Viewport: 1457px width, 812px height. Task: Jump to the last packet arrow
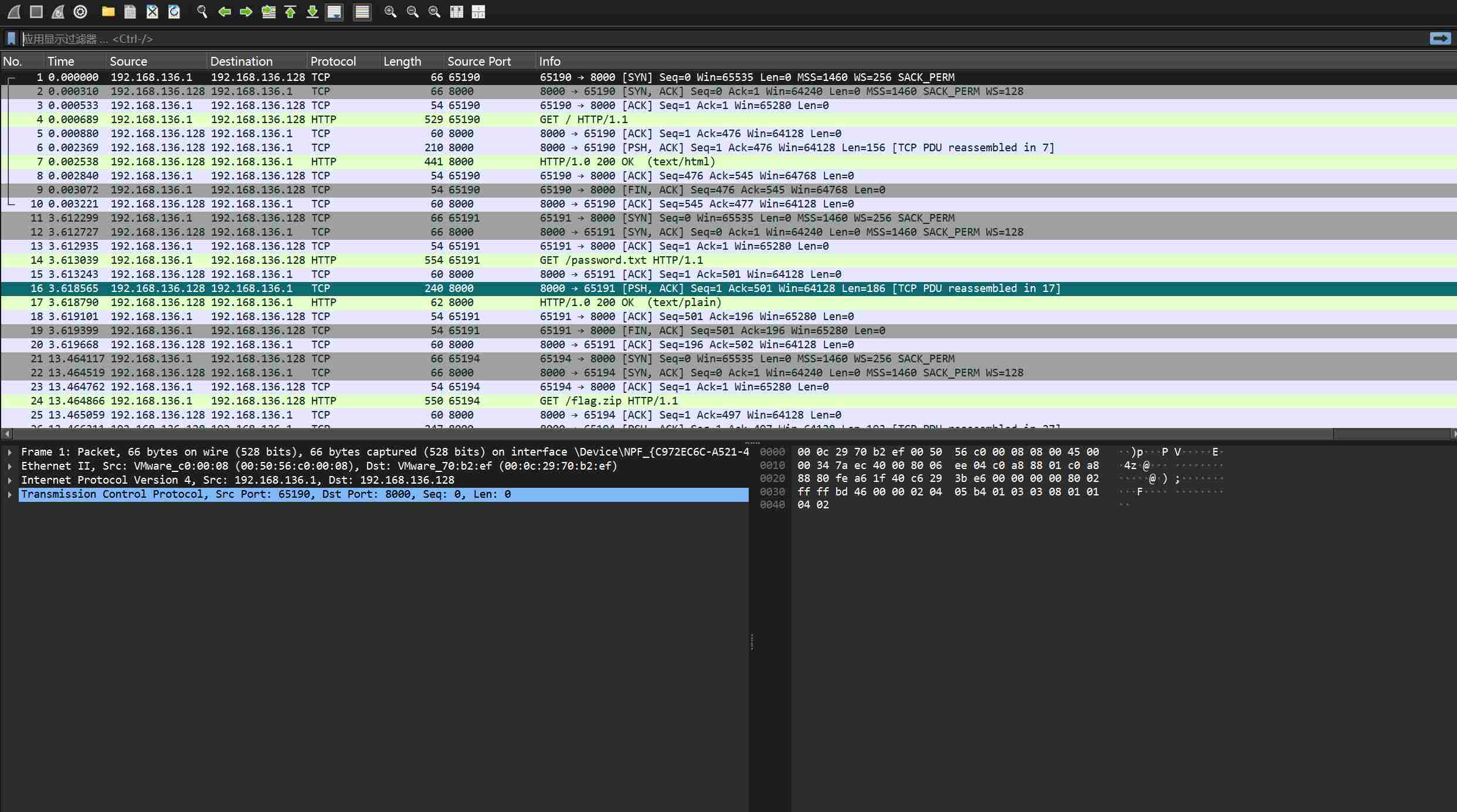313,12
